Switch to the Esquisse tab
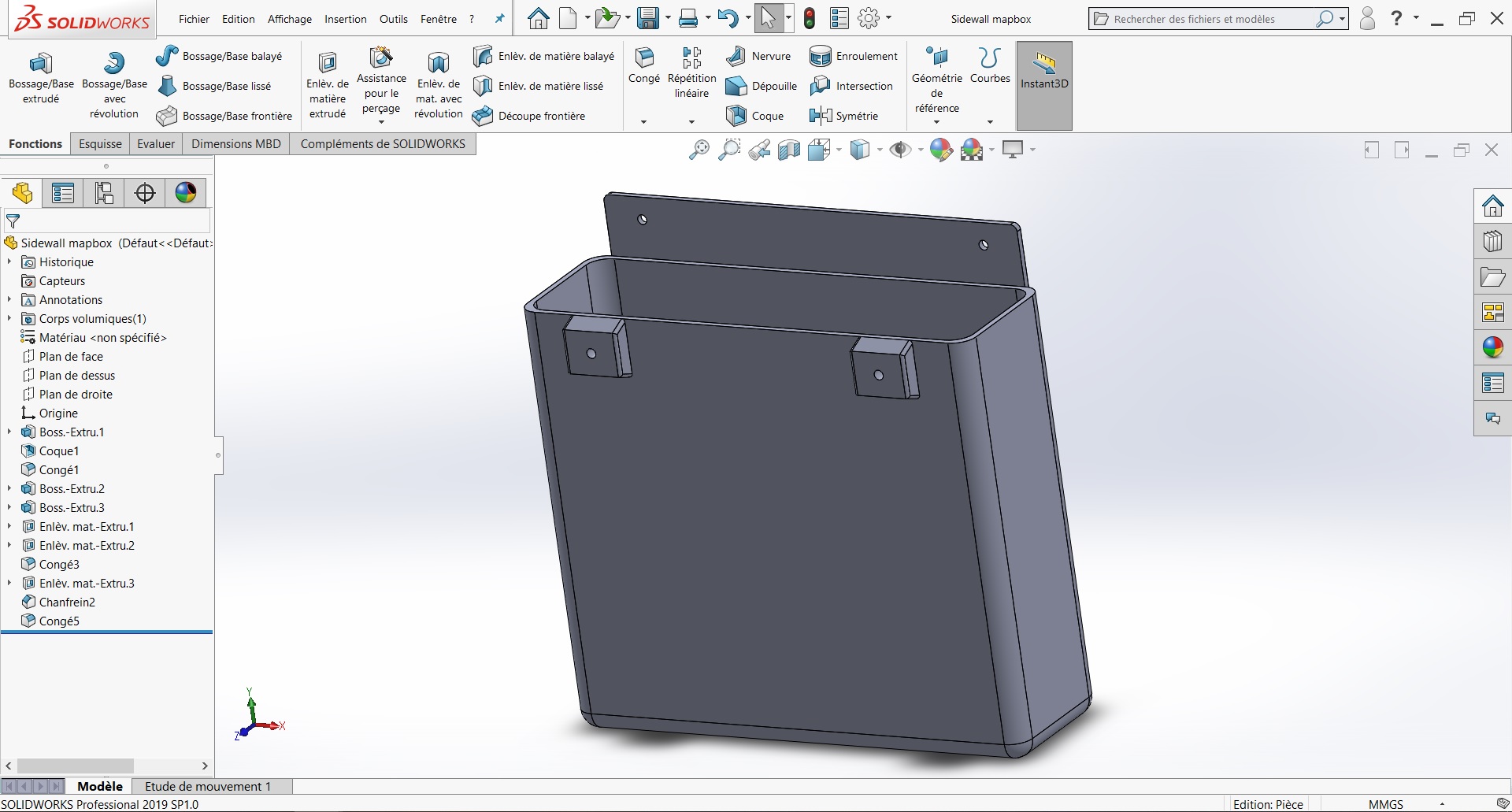The image size is (1512, 812). click(x=100, y=144)
